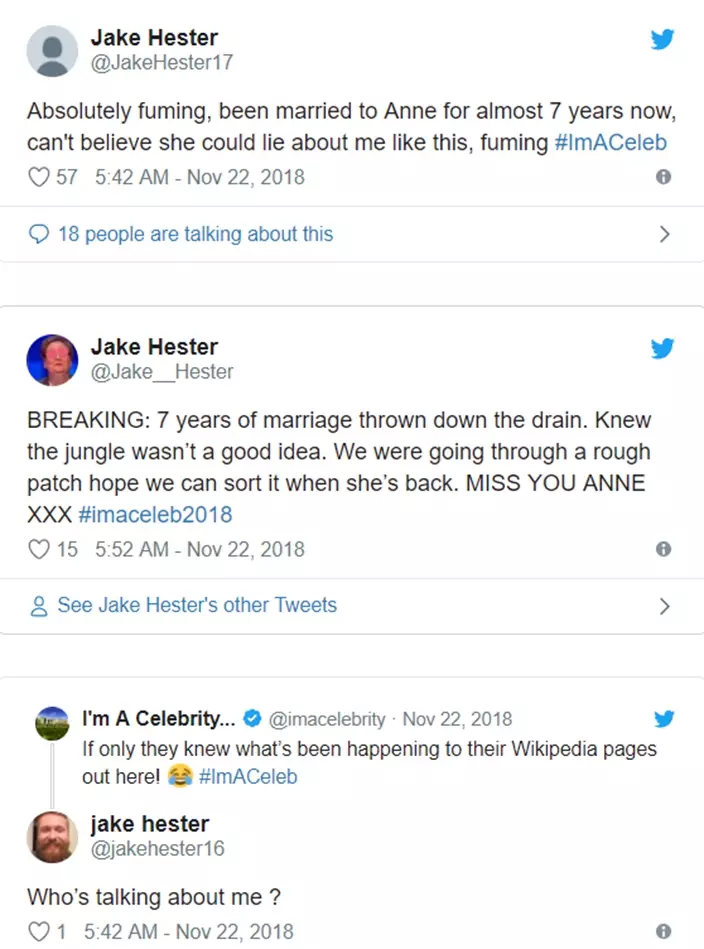
Task: Open "18 people are talking about this" link
Action: pos(195,234)
